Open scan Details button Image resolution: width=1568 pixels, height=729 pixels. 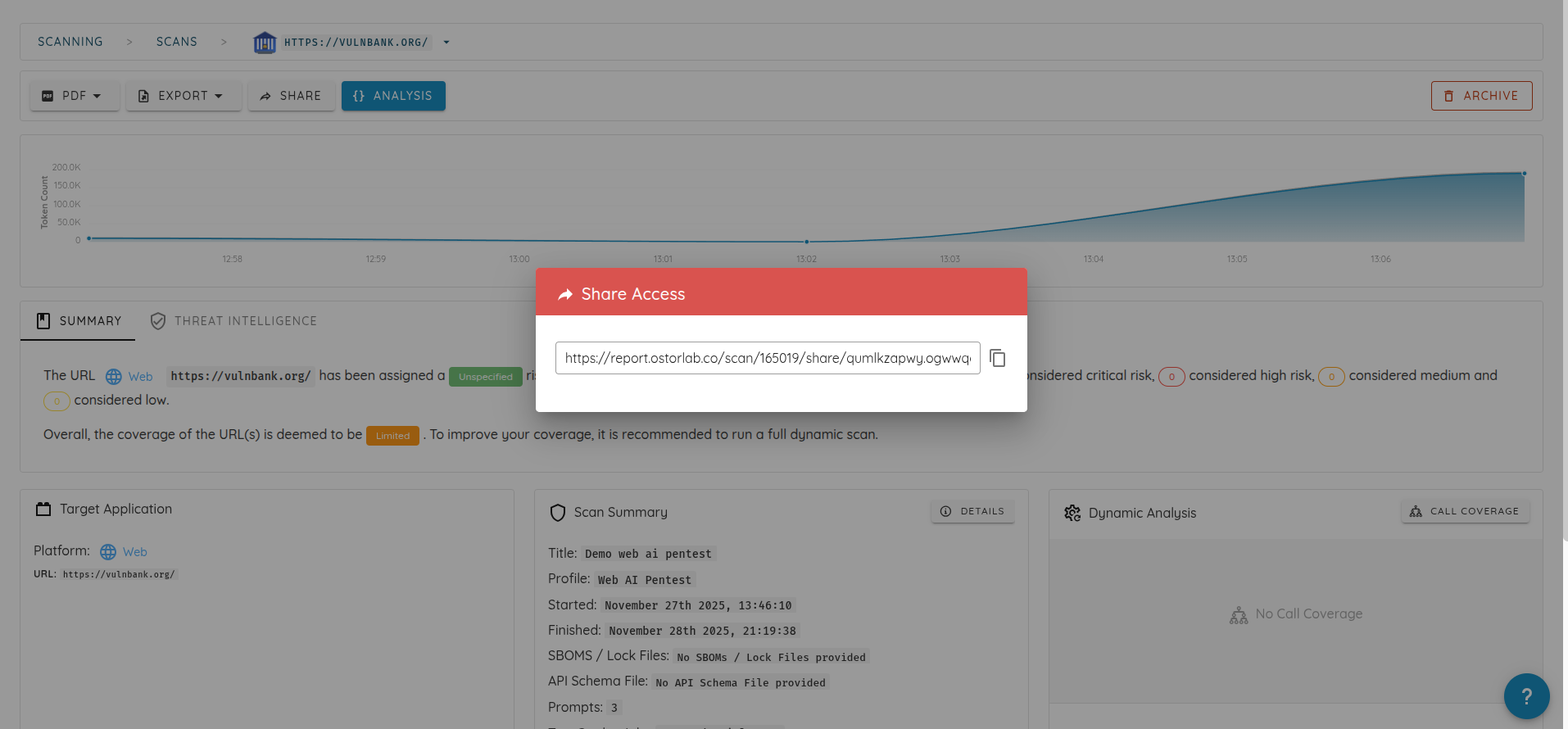point(972,511)
